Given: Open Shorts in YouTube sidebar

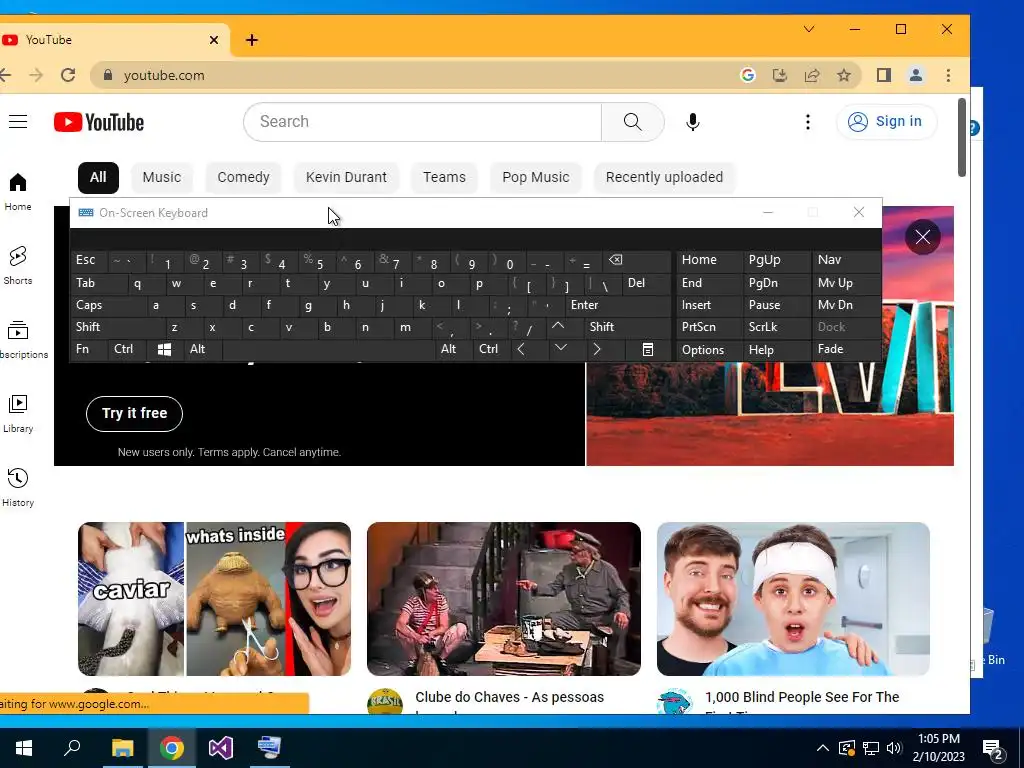Looking at the screenshot, I should point(18,266).
